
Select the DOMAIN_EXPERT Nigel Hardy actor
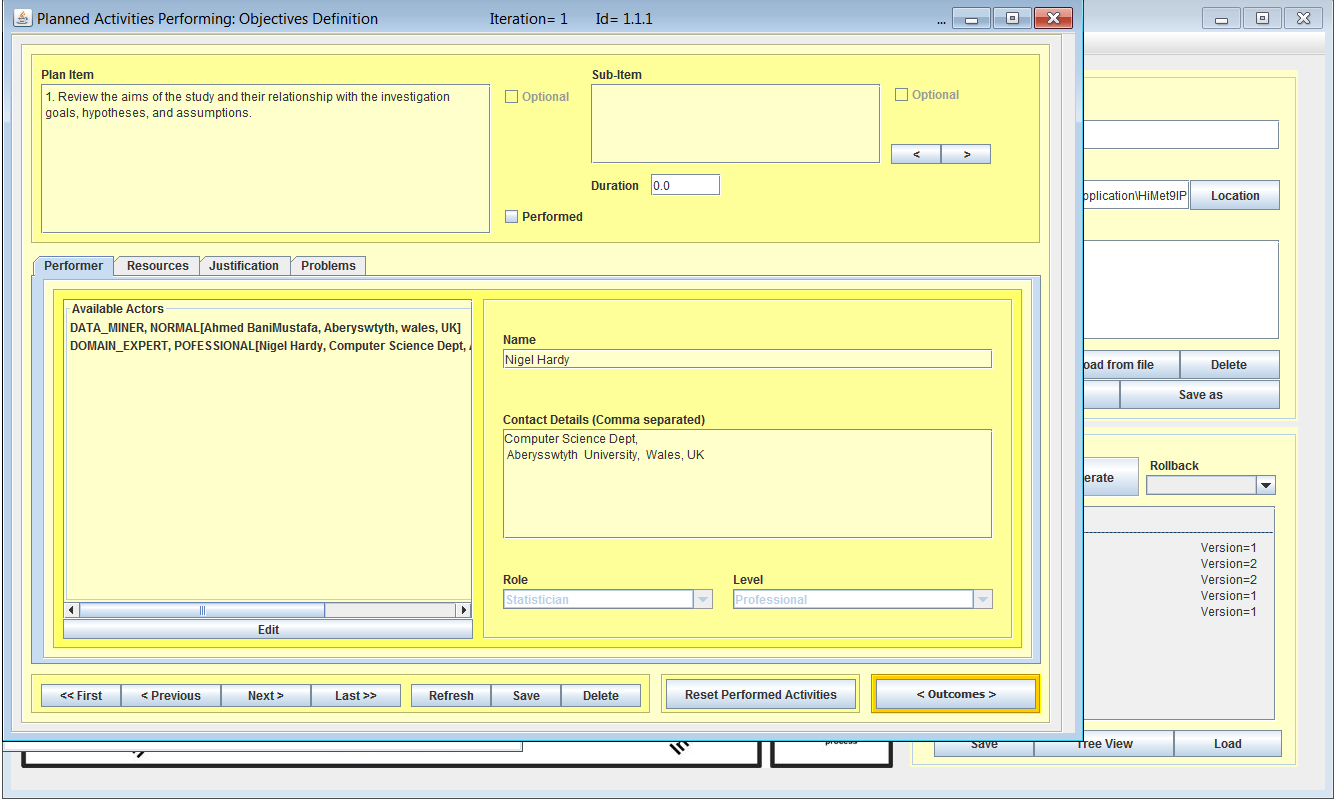tap(269, 346)
